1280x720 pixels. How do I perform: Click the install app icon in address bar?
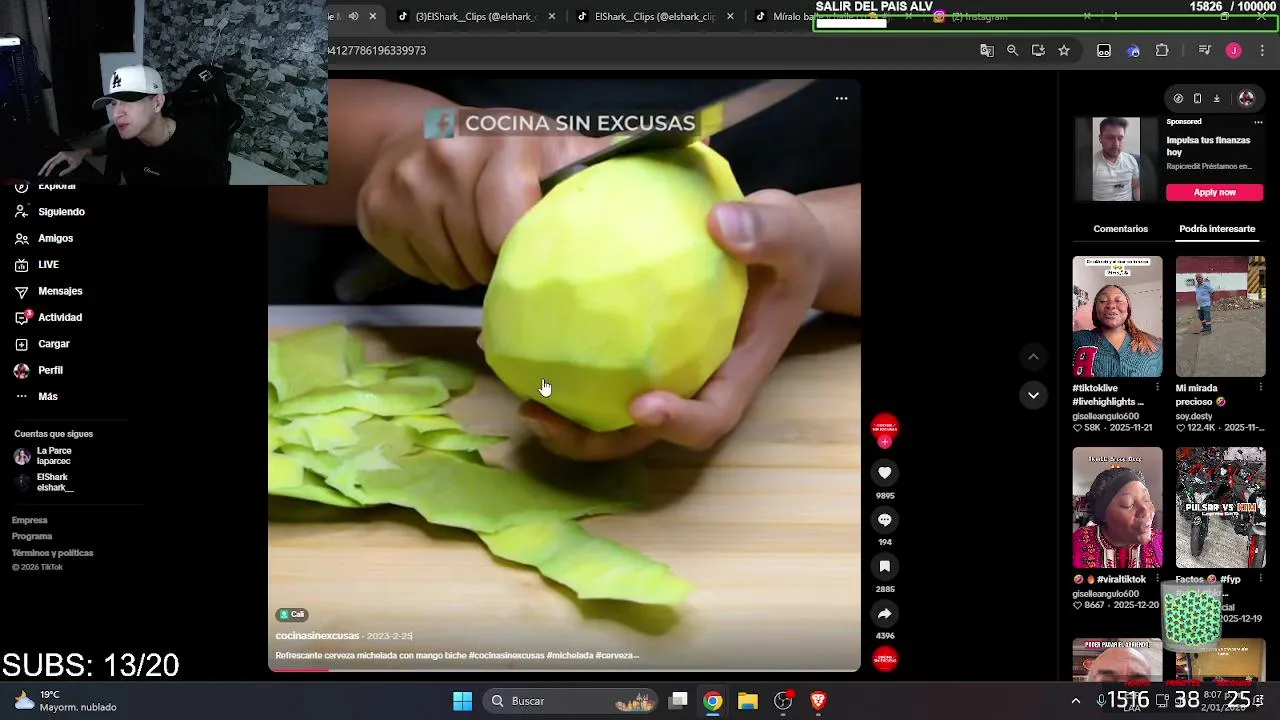(x=1038, y=50)
